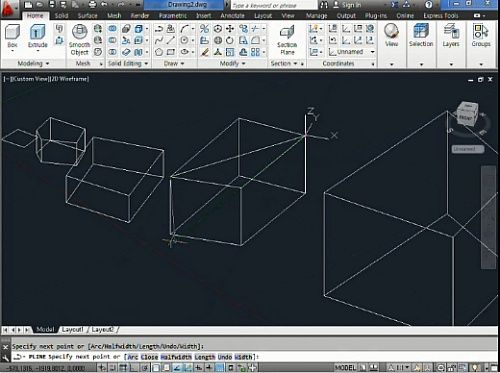
Task: Toggle Ortho Mode in status bar
Action: click(134, 368)
